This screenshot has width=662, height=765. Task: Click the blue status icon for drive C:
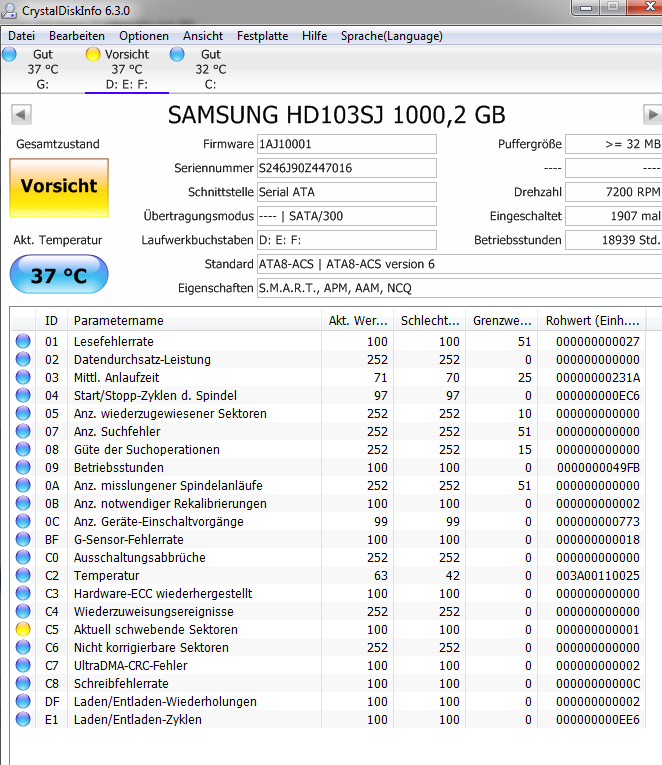pos(177,54)
